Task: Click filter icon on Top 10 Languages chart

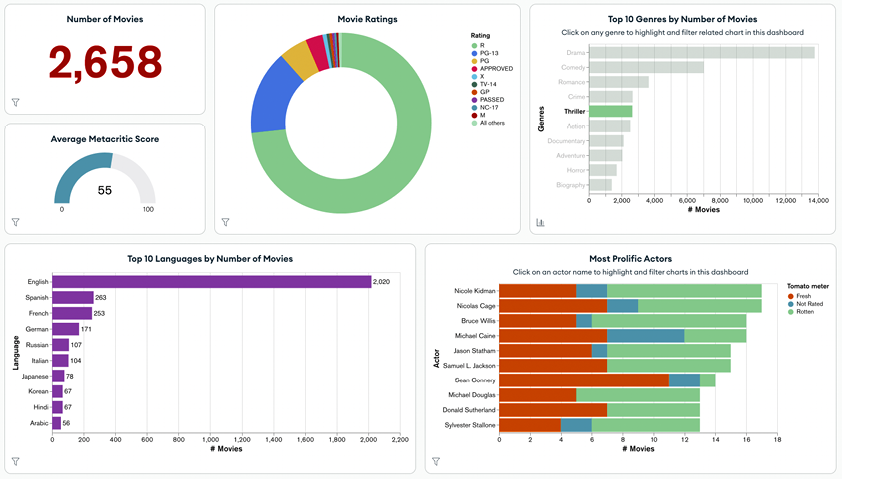Action: point(16,461)
